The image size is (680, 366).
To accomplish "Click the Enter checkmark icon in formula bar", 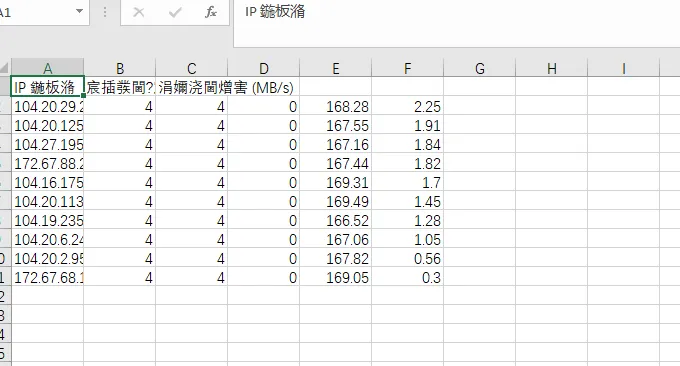I will 175,12.
